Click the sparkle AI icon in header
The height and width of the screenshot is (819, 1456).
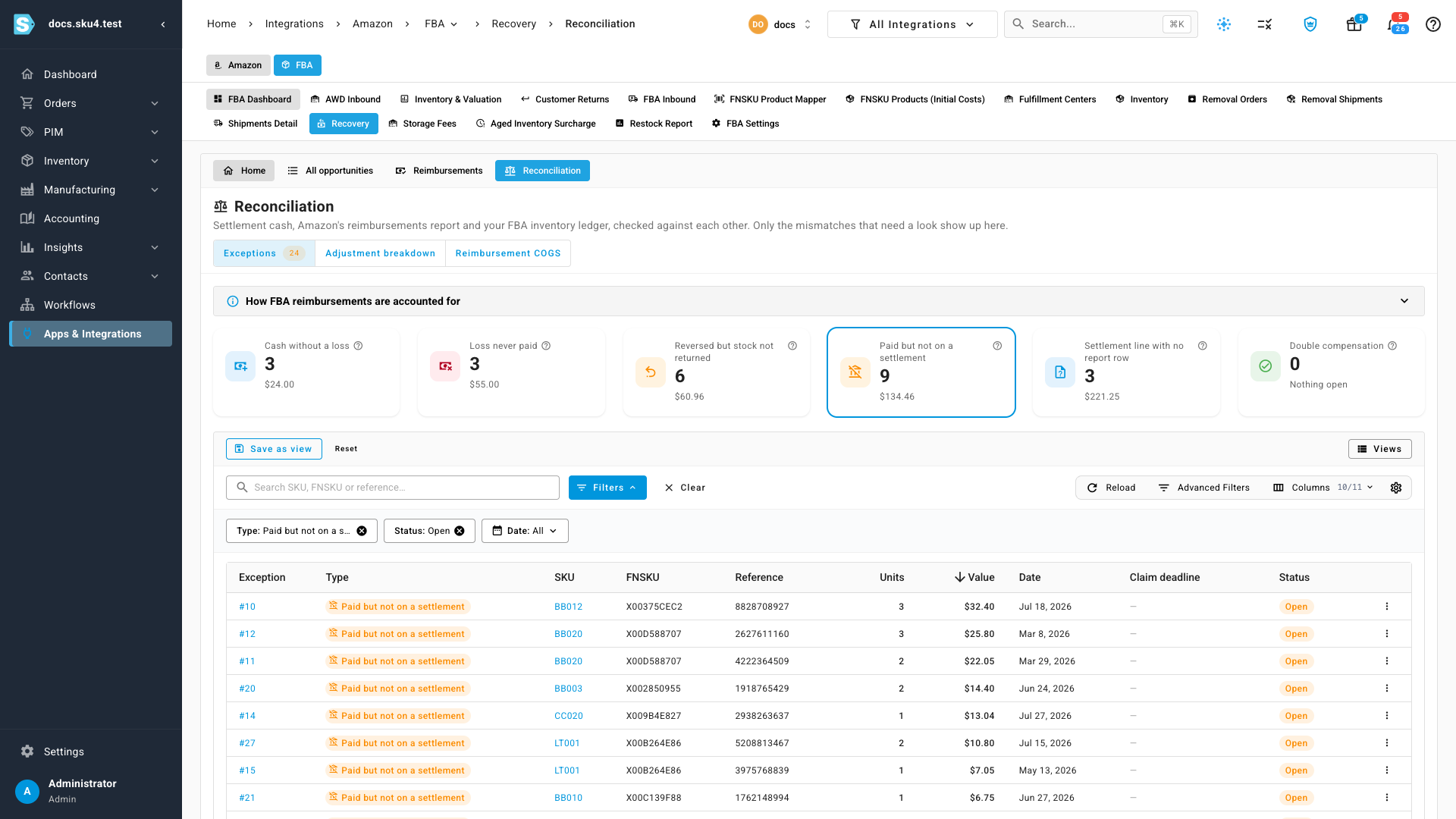click(1223, 24)
